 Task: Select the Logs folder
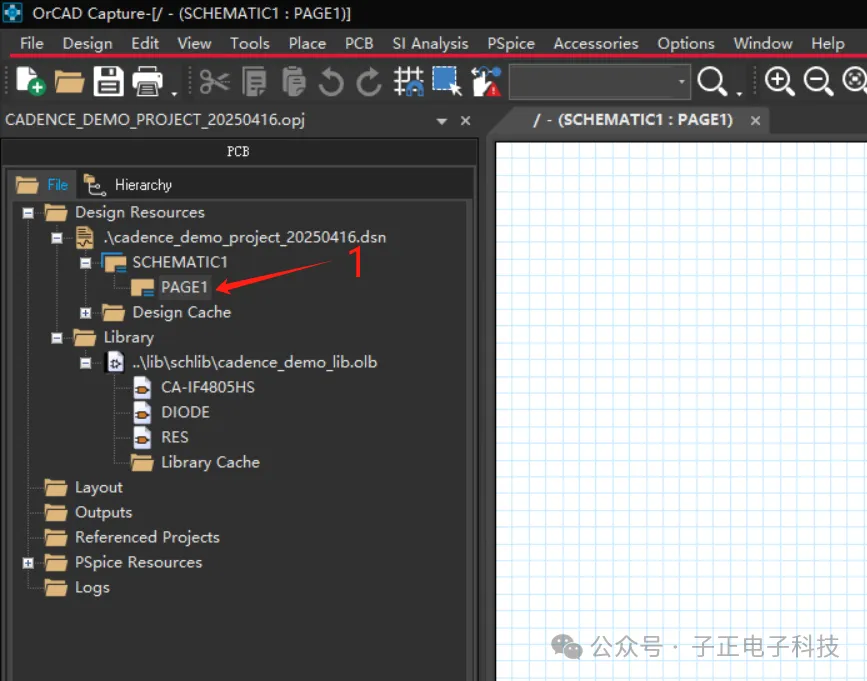tap(92, 588)
